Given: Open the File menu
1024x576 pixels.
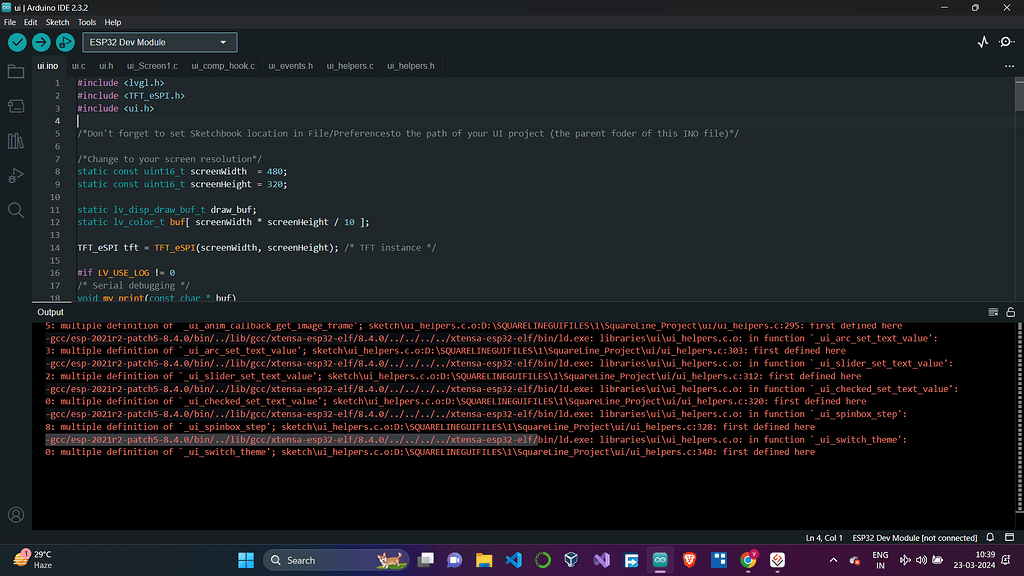Looking at the screenshot, I should coord(10,22).
